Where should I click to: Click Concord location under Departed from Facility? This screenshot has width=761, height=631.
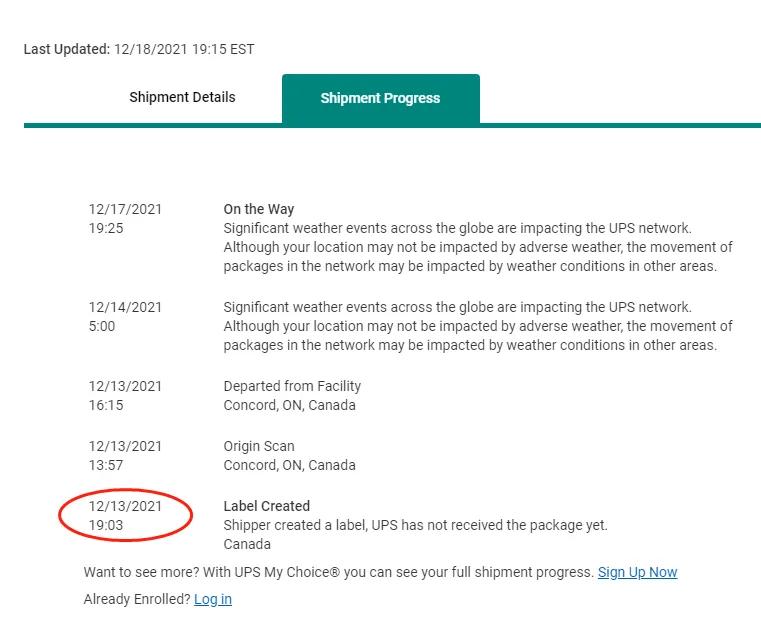coord(289,405)
